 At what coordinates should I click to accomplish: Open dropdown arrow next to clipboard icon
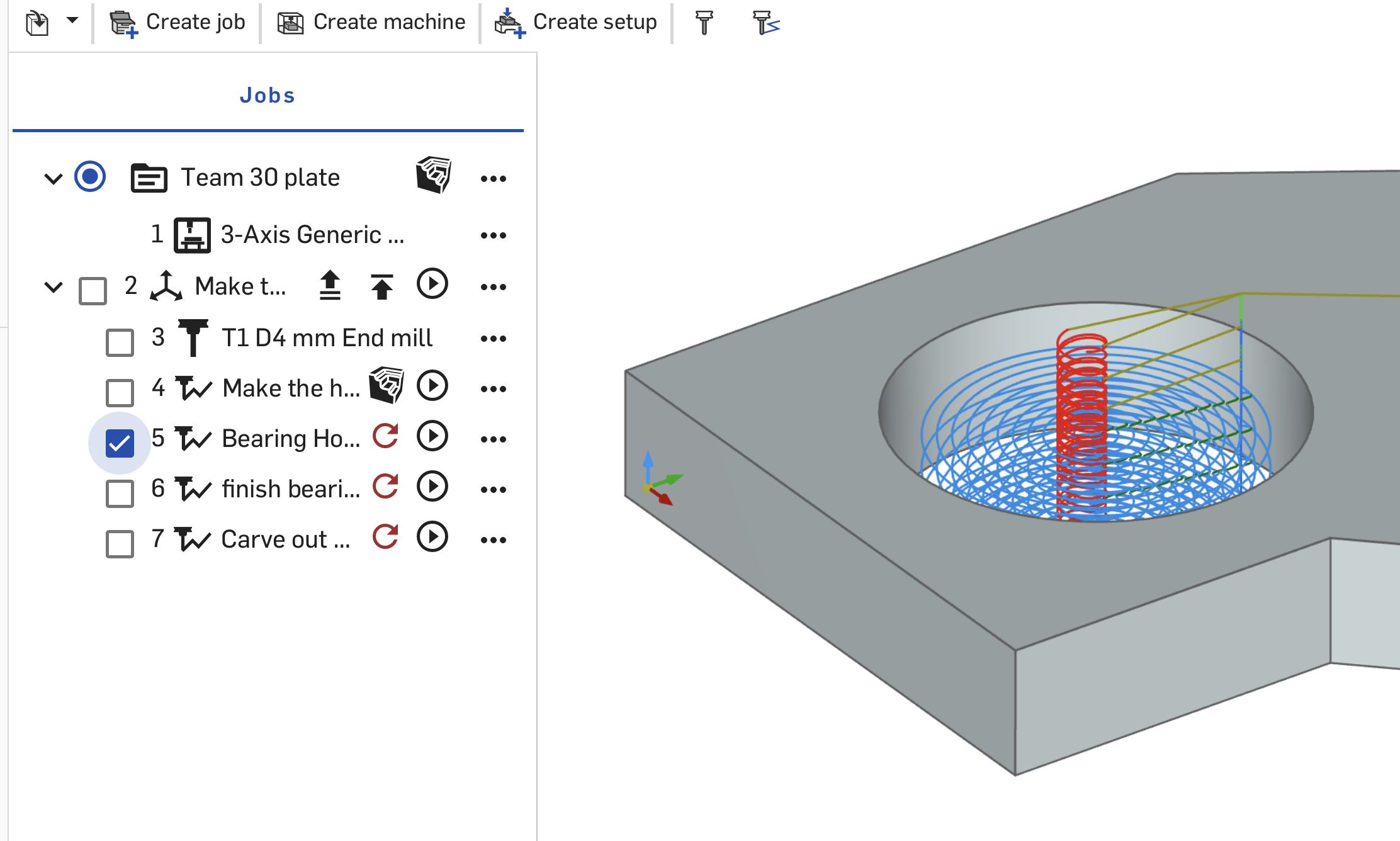pos(72,21)
